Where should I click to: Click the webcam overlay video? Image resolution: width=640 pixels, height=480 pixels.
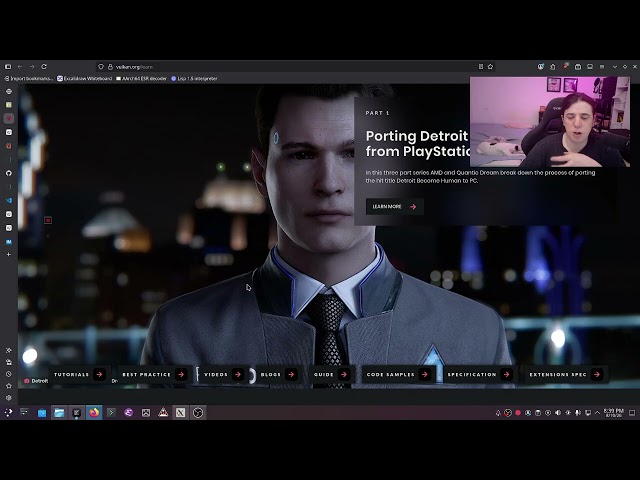(550, 122)
